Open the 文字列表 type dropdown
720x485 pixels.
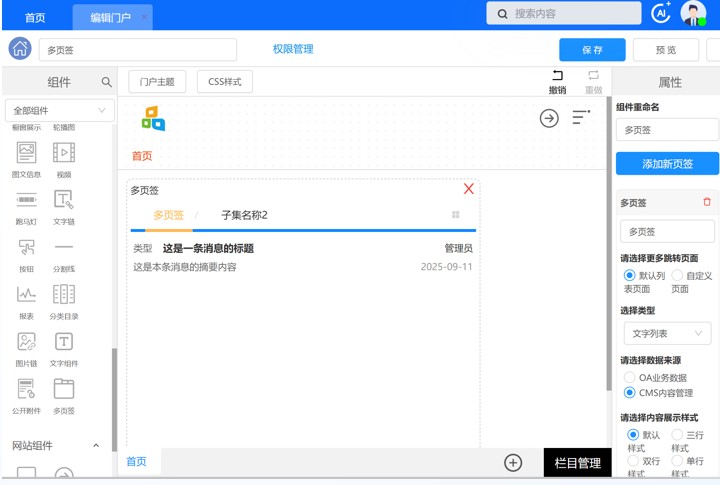(x=666, y=333)
